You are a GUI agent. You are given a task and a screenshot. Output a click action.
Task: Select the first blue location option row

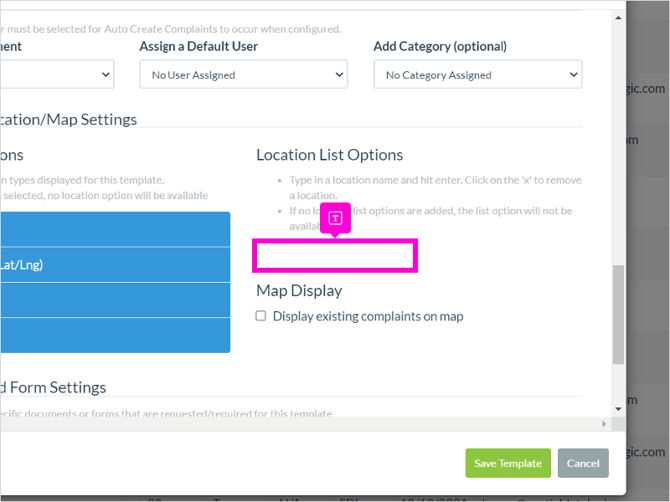pyautogui.click(x=115, y=229)
